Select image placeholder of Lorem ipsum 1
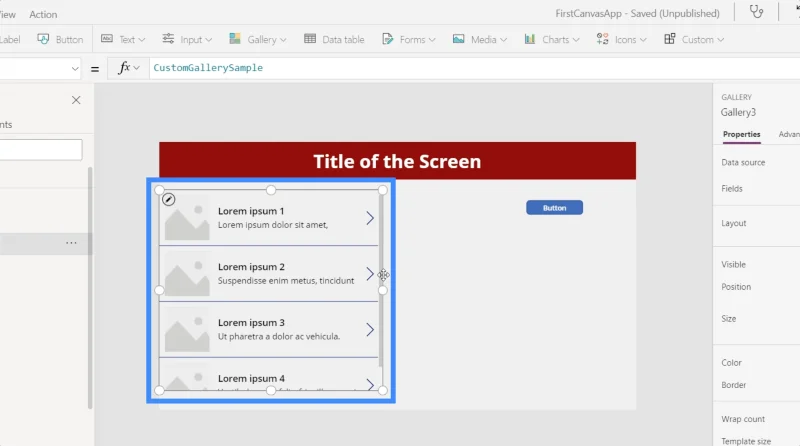The height and width of the screenshot is (446, 800). coord(187,218)
